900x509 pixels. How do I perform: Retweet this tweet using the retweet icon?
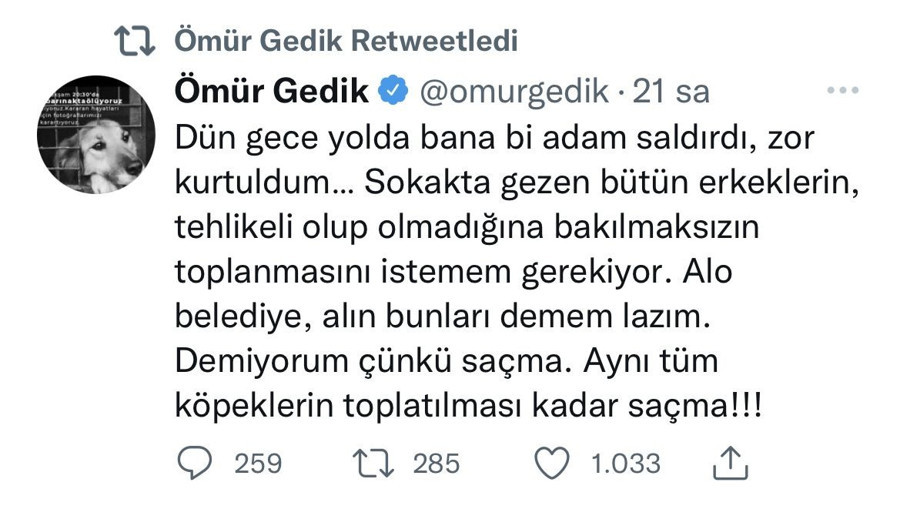[x=374, y=462]
